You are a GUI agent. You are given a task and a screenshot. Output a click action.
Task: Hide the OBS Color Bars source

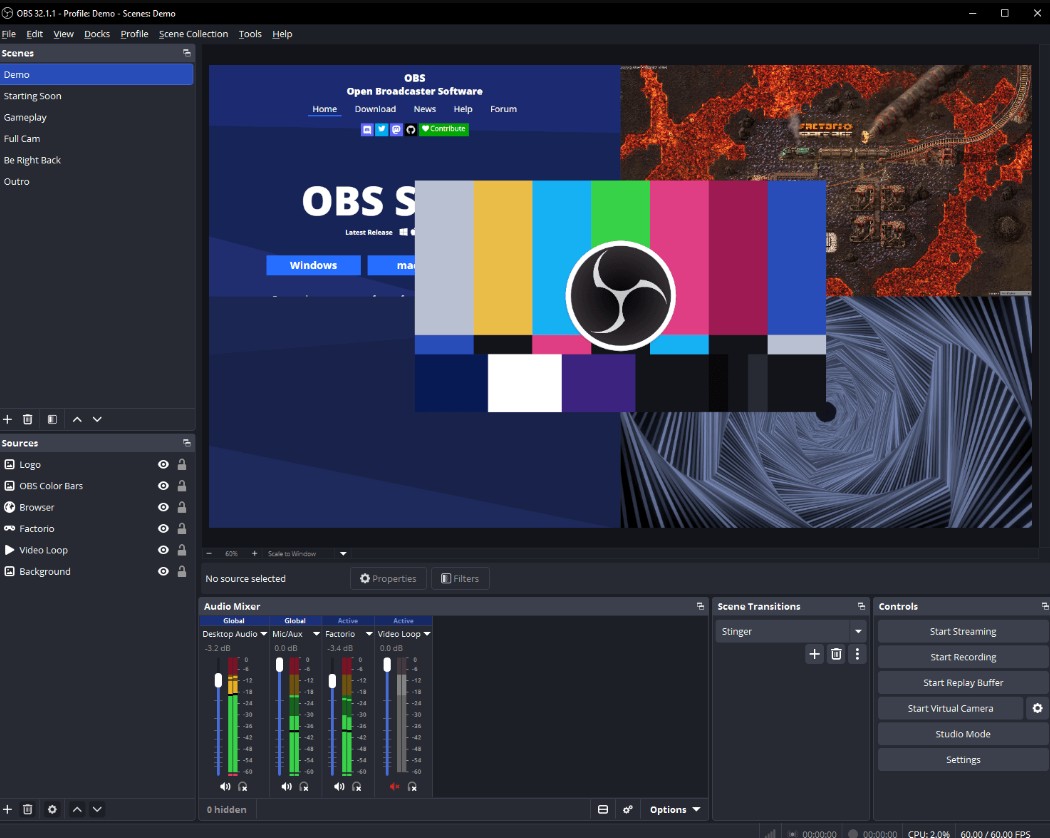point(163,486)
